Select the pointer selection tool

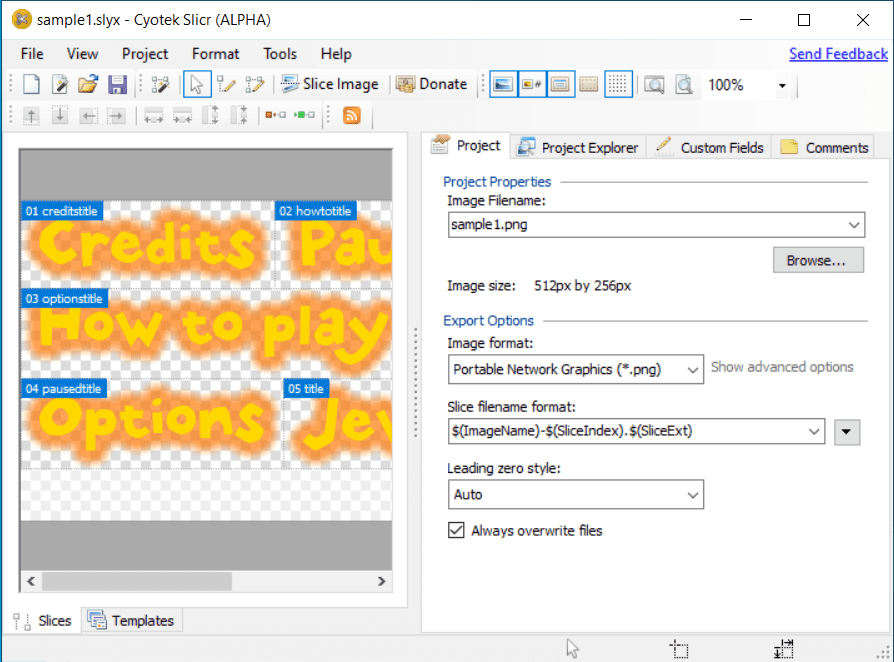(x=197, y=84)
